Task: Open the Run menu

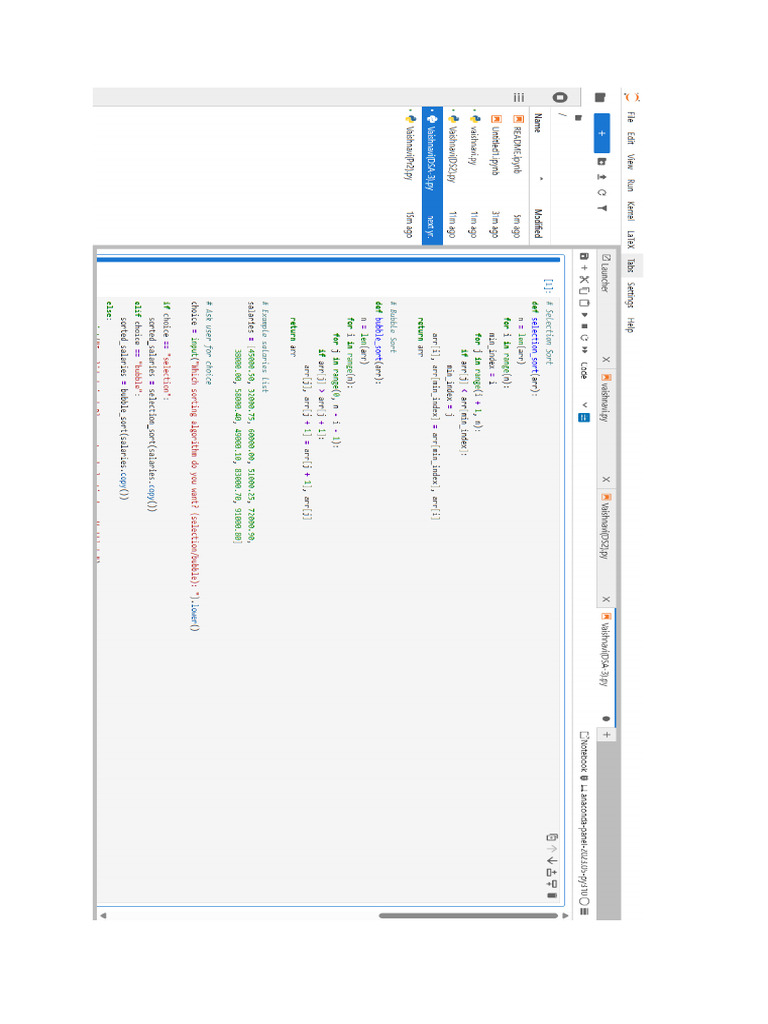Action: click(631, 185)
